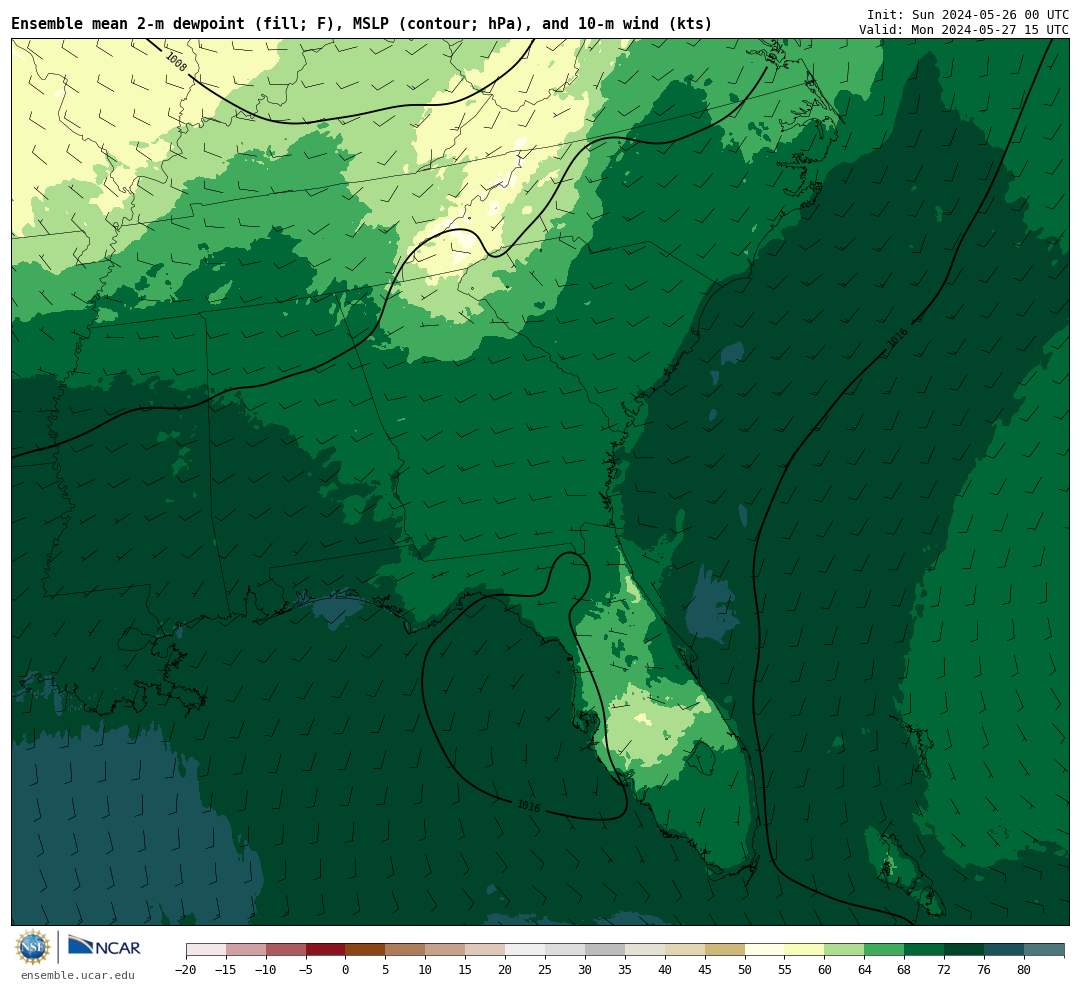Viewport: 1080px width, 988px height.
Task: Click the colorbar tick label 72
Action: tap(944, 969)
